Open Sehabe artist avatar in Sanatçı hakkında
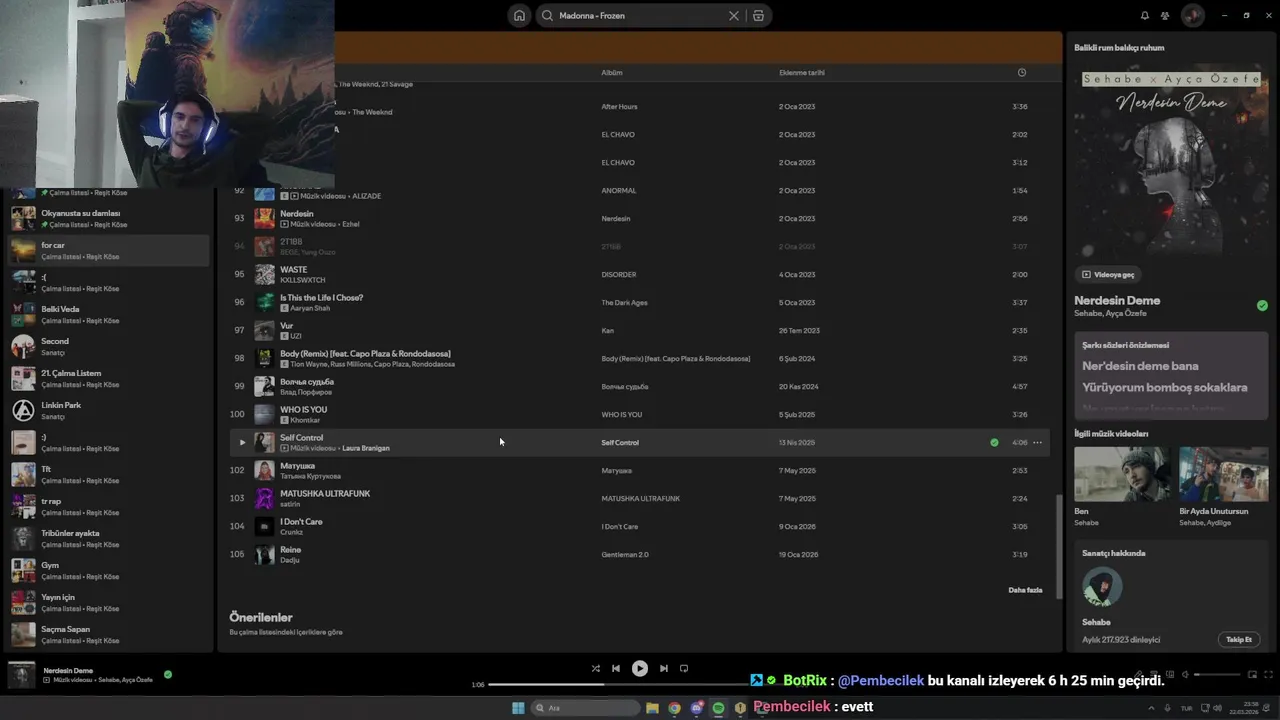The height and width of the screenshot is (720, 1280). tap(1102, 587)
